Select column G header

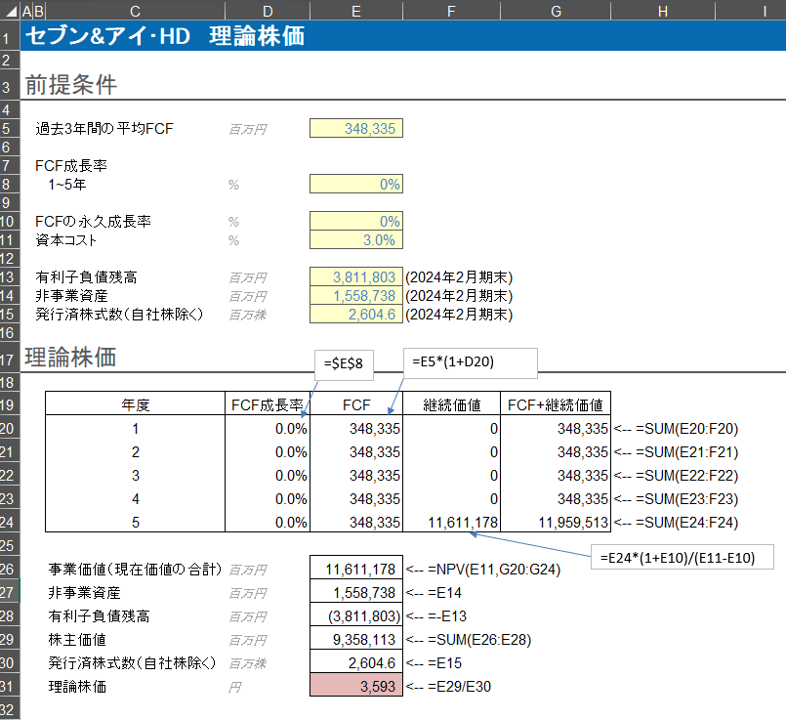[x=555, y=11]
